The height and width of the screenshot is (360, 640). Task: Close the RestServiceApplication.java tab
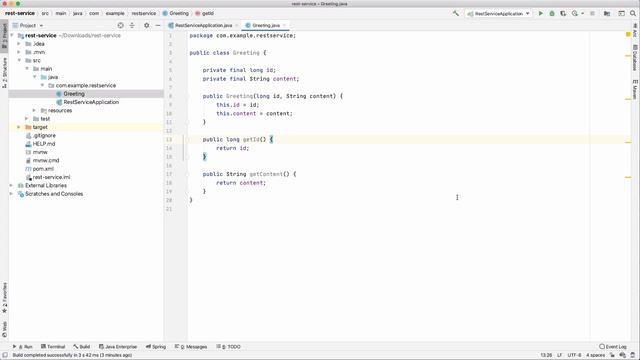[236, 25]
